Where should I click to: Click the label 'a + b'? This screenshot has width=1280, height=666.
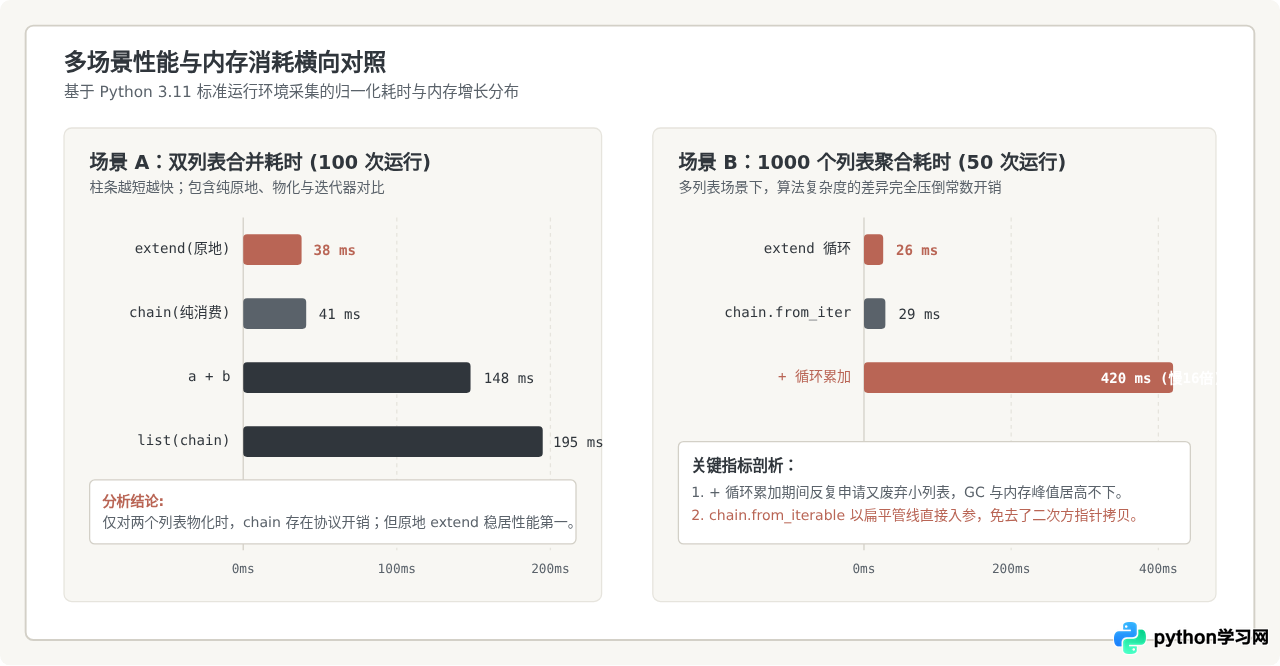[x=209, y=377]
